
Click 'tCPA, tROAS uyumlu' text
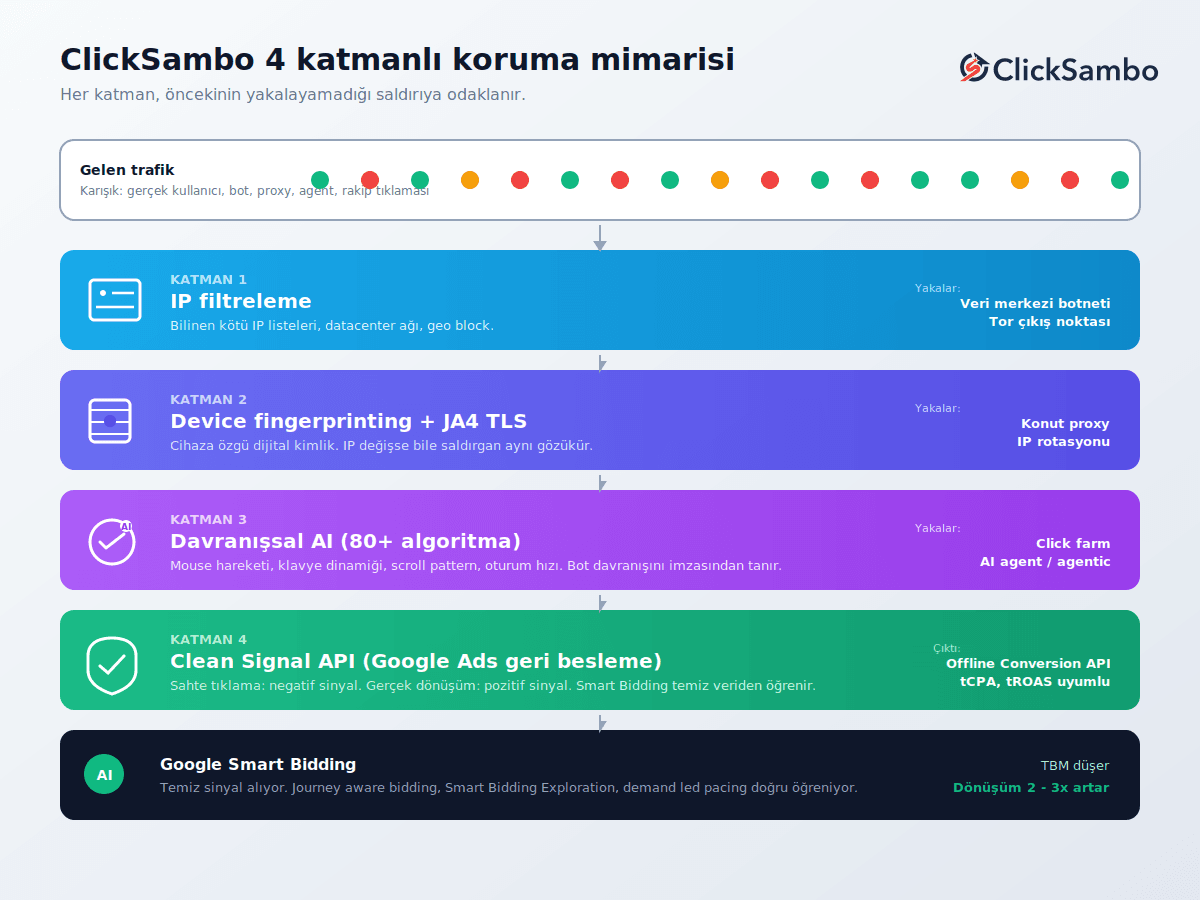[1035, 682]
